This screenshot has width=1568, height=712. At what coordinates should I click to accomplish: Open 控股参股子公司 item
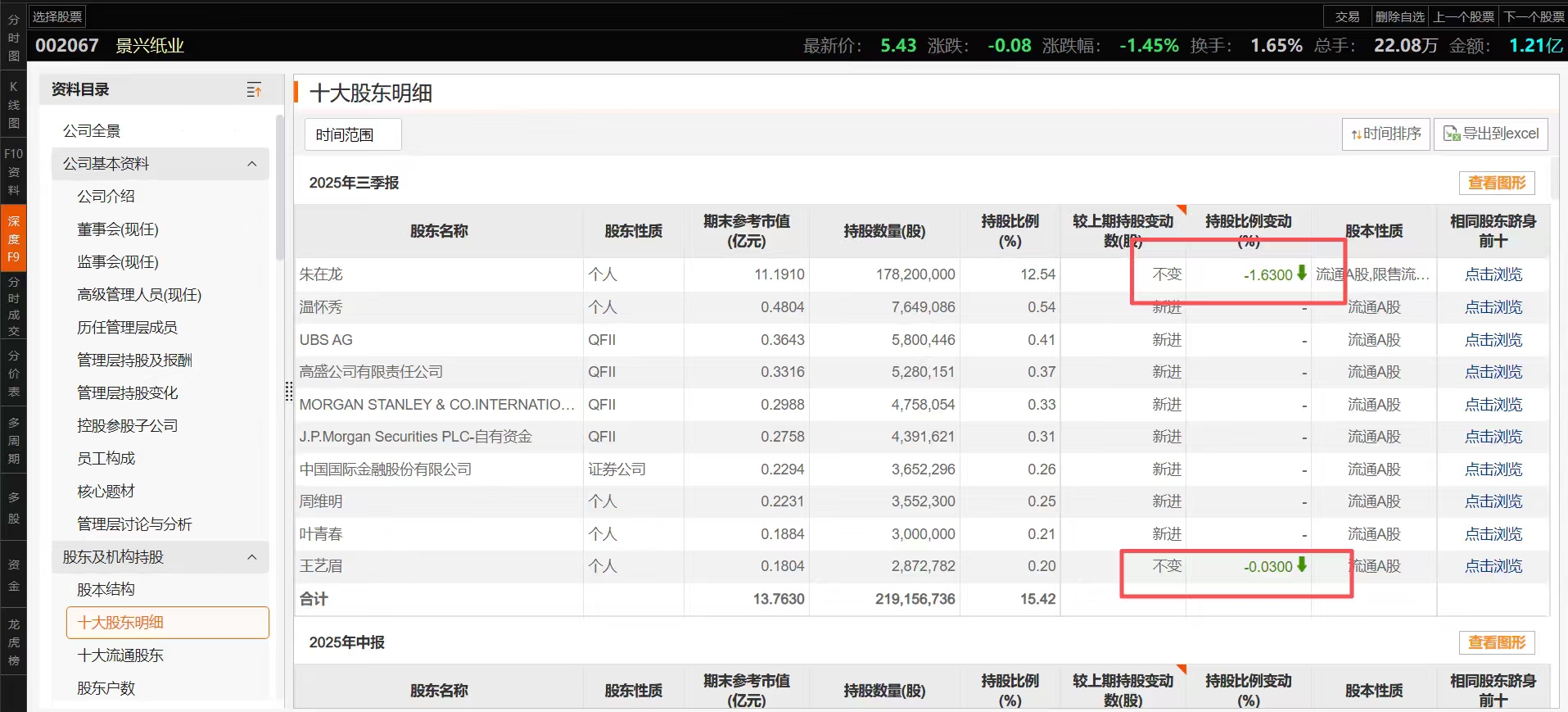coord(127,426)
